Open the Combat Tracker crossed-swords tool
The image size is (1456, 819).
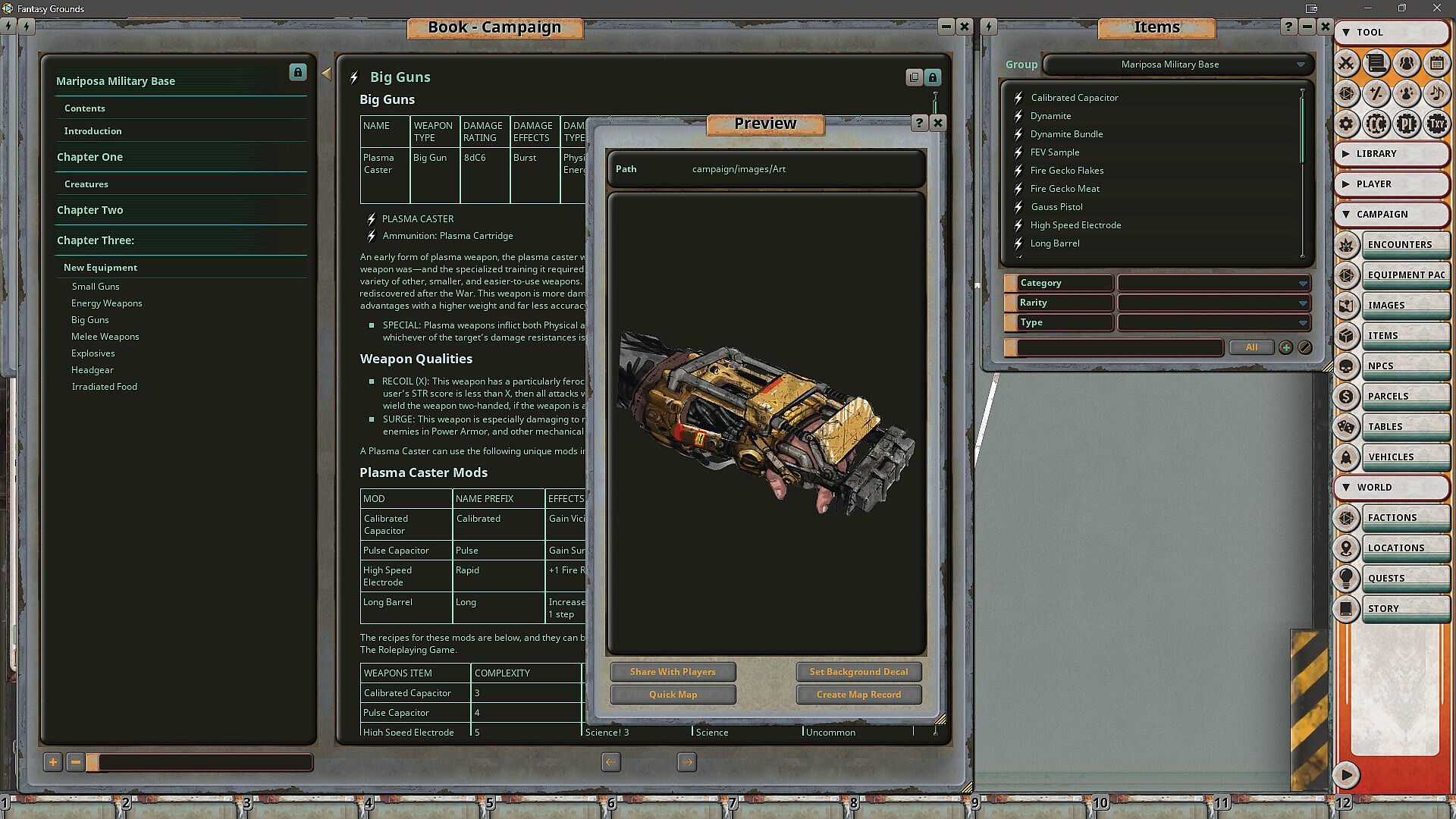(1346, 63)
